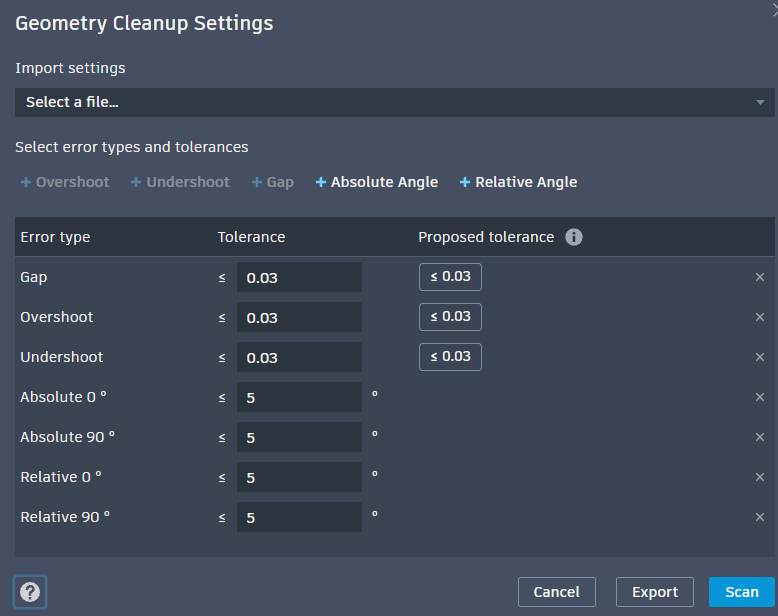Edit the Overshoot tolerance field

point(299,317)
